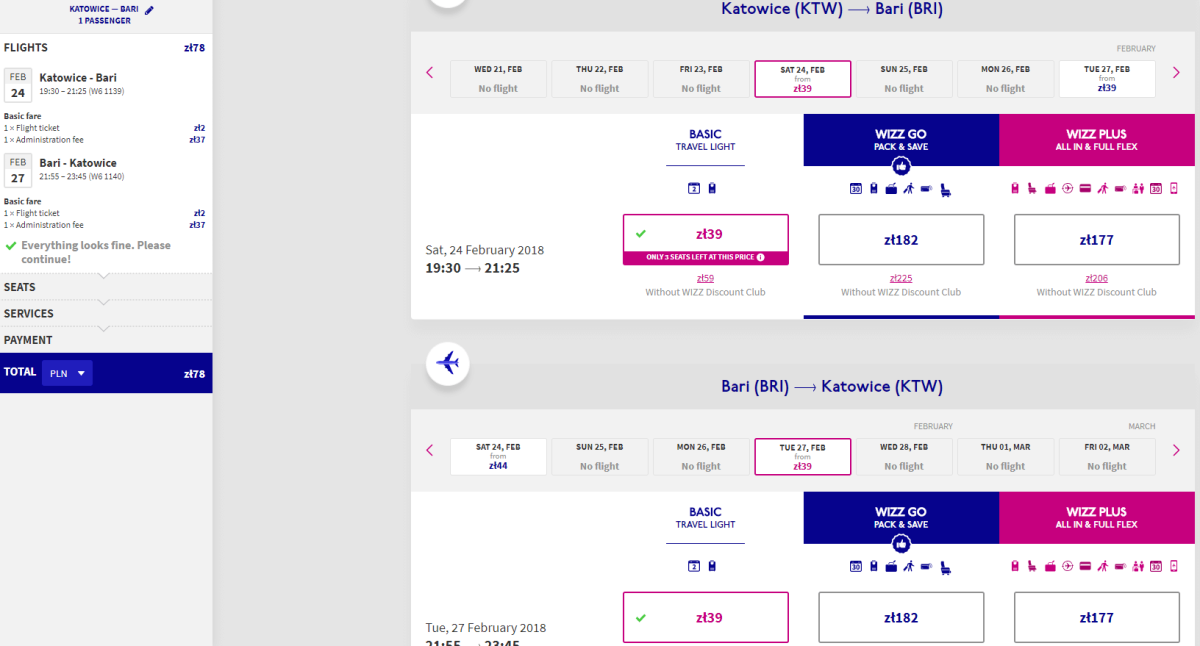Image resolution: width=1200 pixels, height=646 pixels.
Task: Click the pencil edit icon beside Katowice — Bari
Action: click(x=150, y=10)
